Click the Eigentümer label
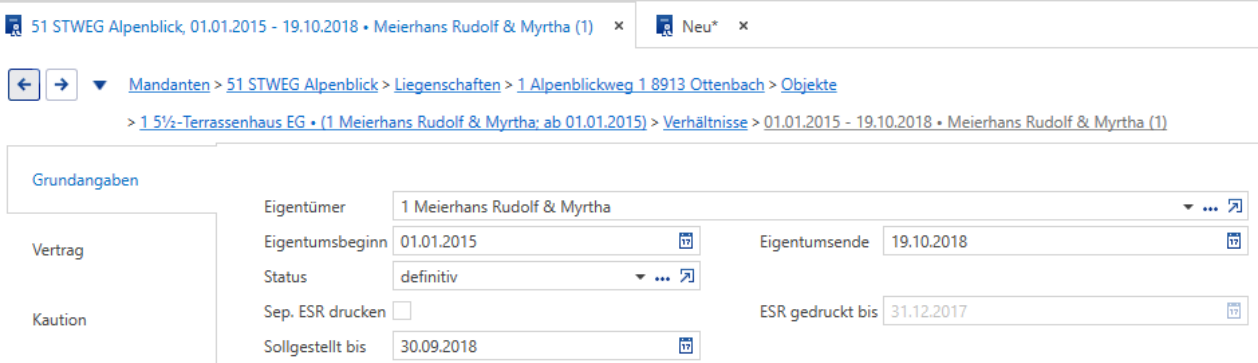 (x=304, y=207)
